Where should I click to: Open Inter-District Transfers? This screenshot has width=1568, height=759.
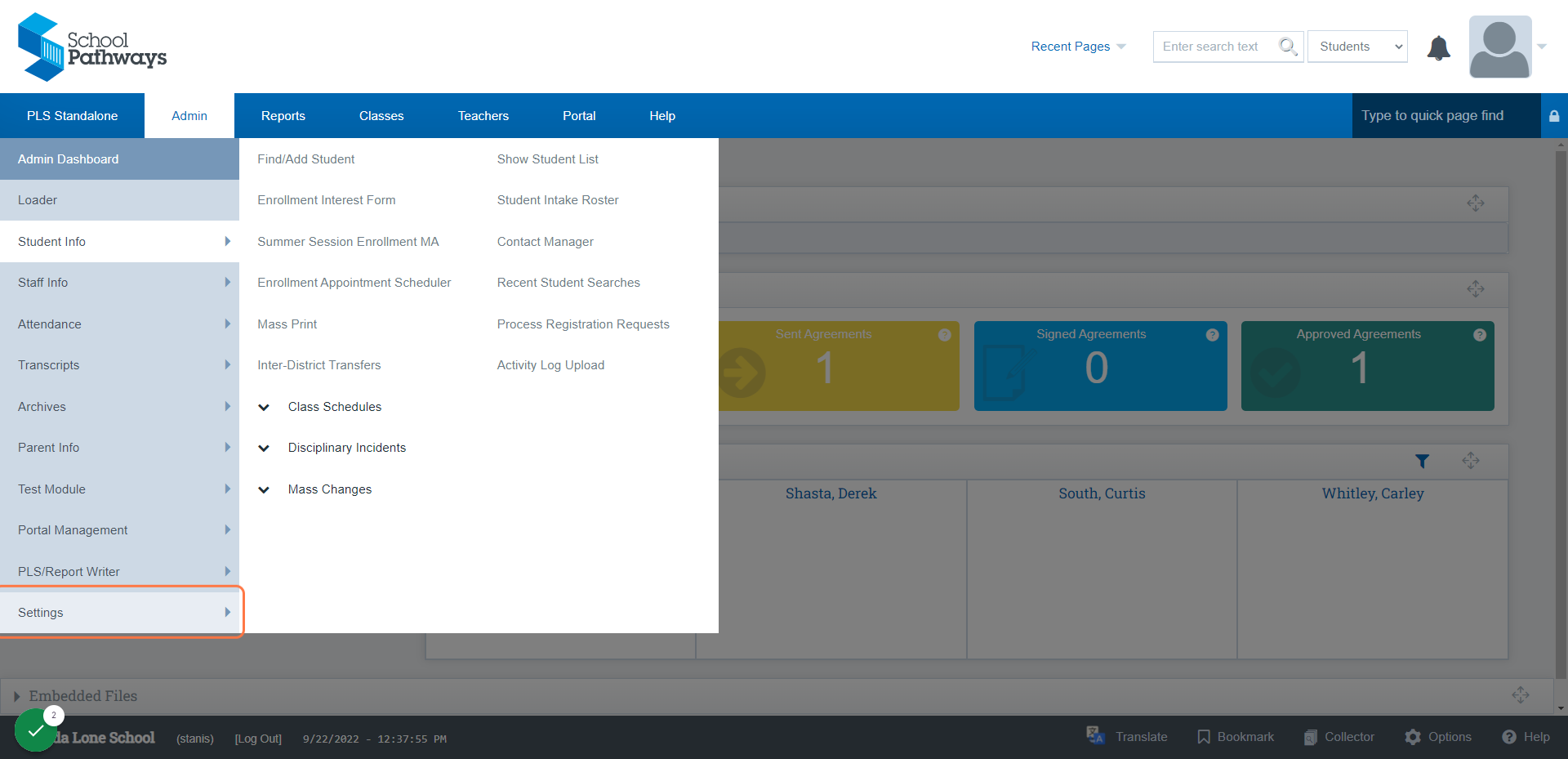[319, 365]
